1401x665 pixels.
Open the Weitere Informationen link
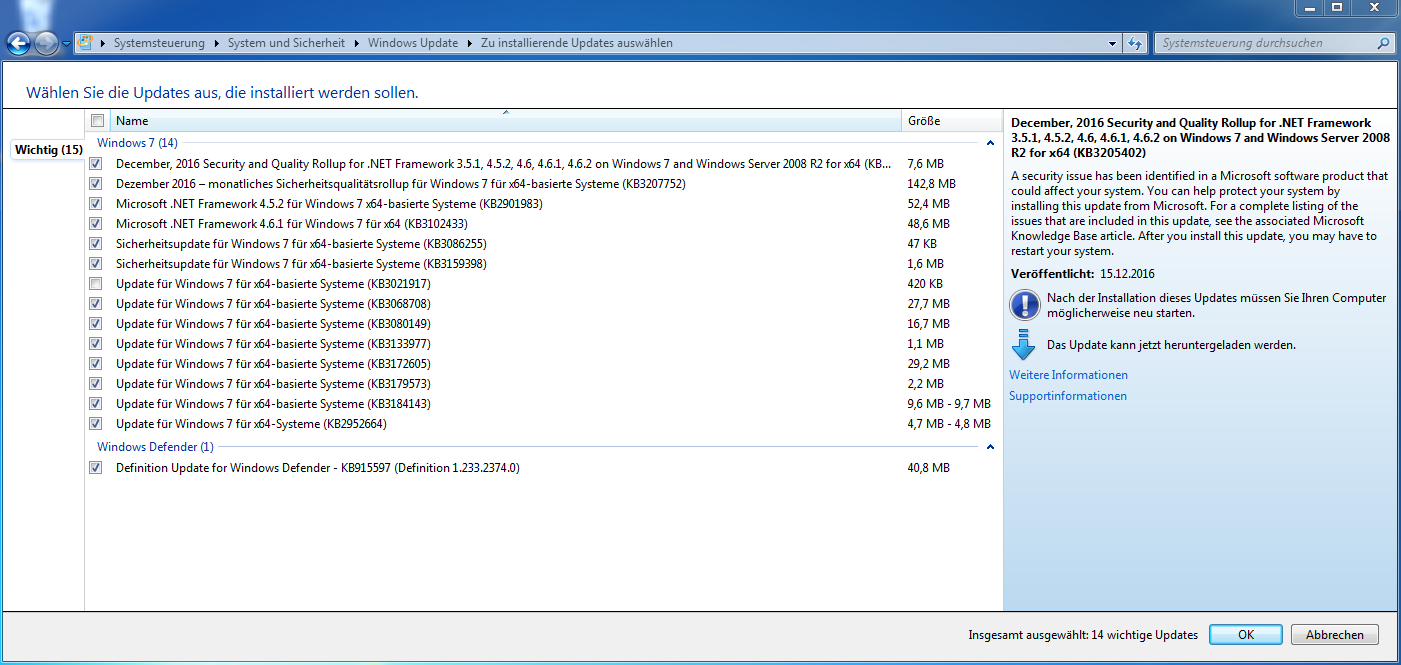(1069, 375)
